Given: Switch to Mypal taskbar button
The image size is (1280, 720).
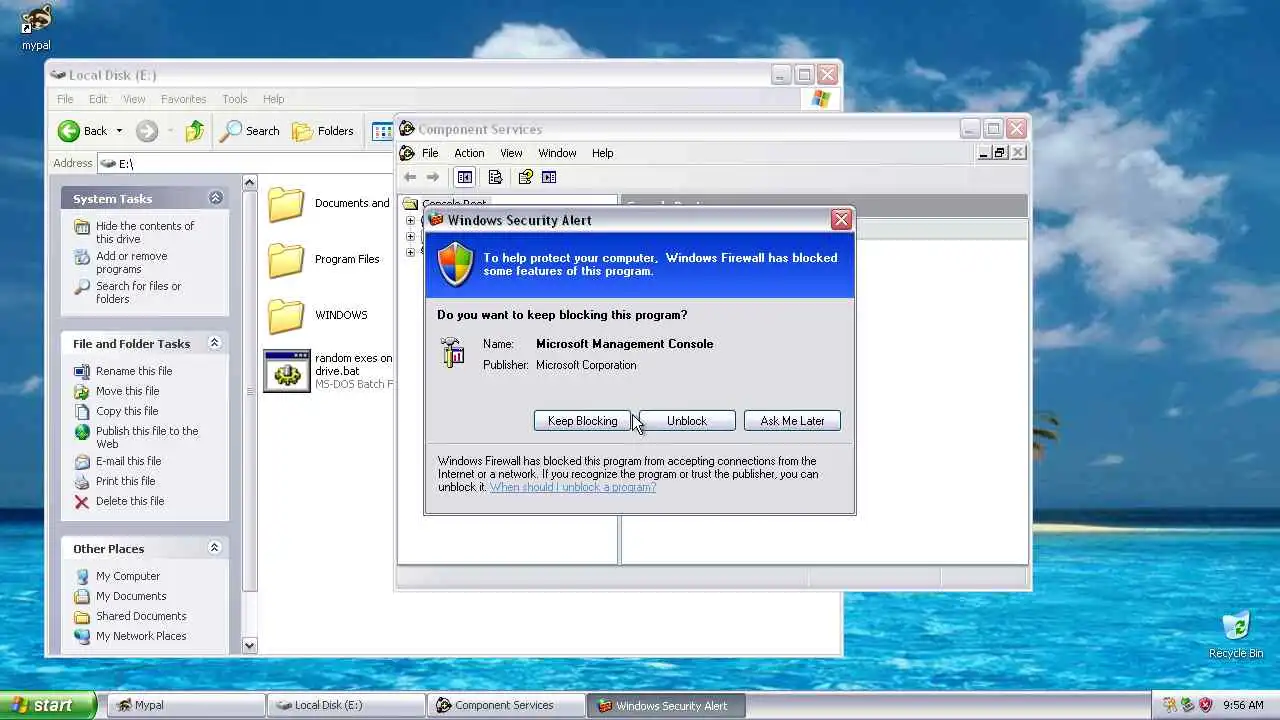Looking at the screenshot, I should (x=186, y=705).
